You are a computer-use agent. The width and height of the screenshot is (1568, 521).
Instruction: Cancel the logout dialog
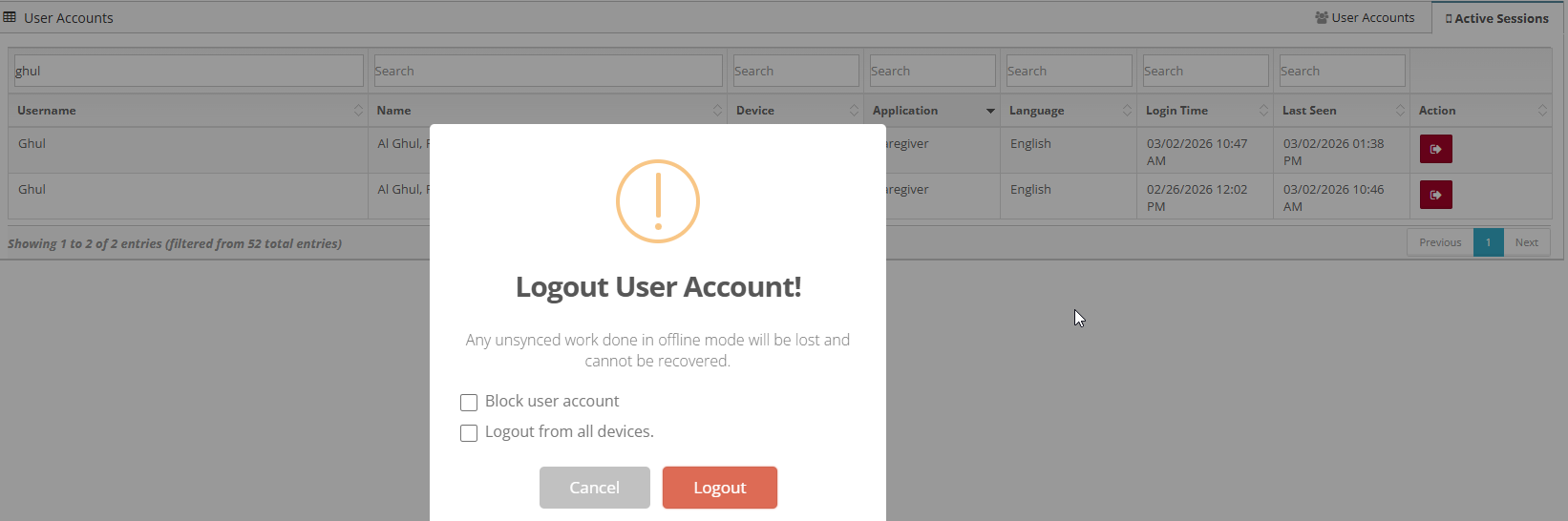[x=595, y=488]
